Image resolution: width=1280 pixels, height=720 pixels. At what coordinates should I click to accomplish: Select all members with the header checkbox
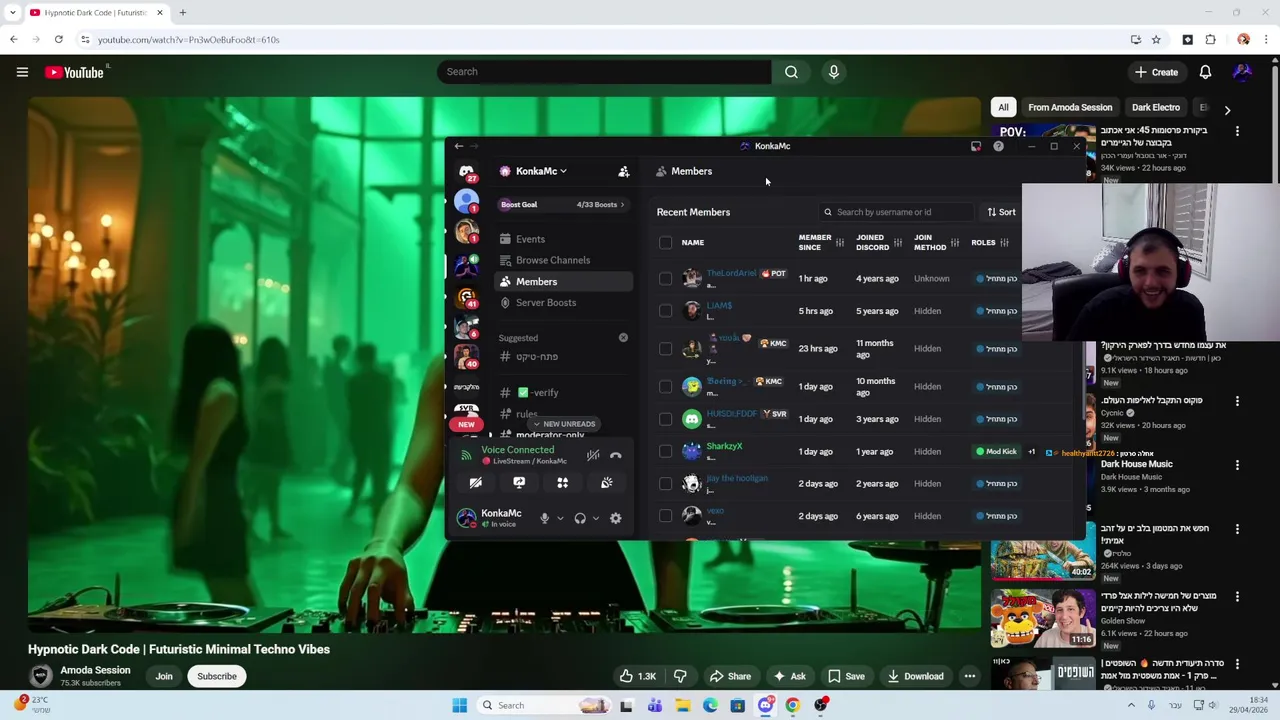(665, 242)
